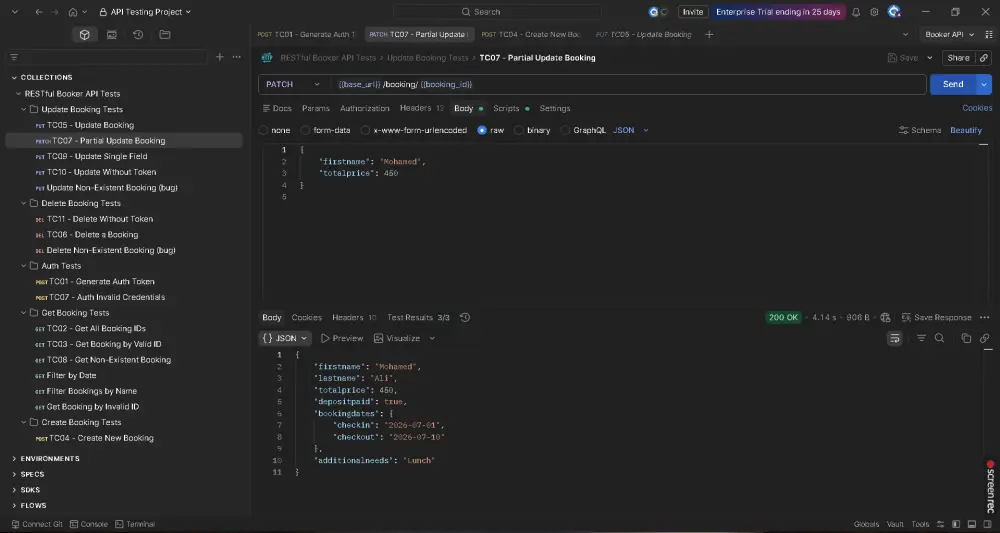This screenshot has width=1000, height=533.
Task: Open the Terminal in status bar
Action: [x=135, y=524]
